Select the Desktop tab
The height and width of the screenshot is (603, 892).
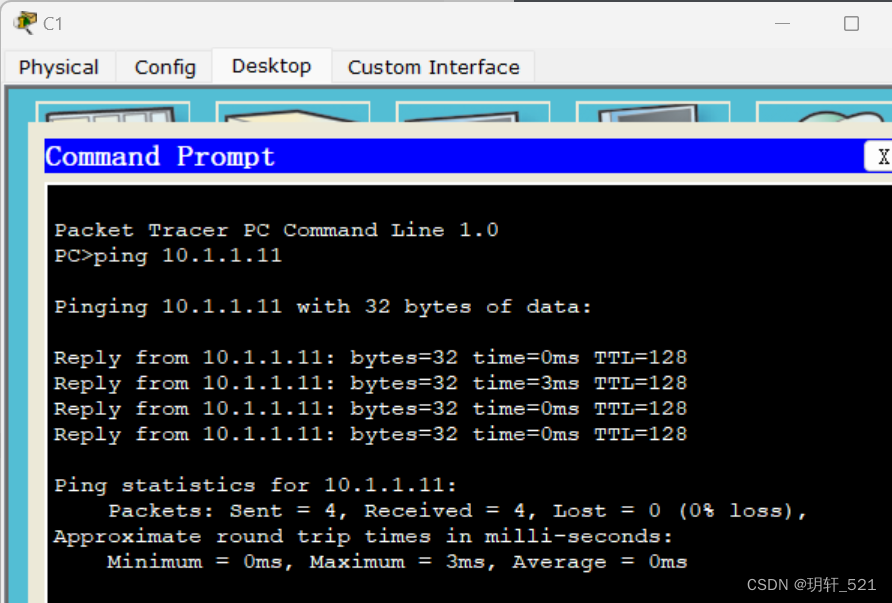271,66
